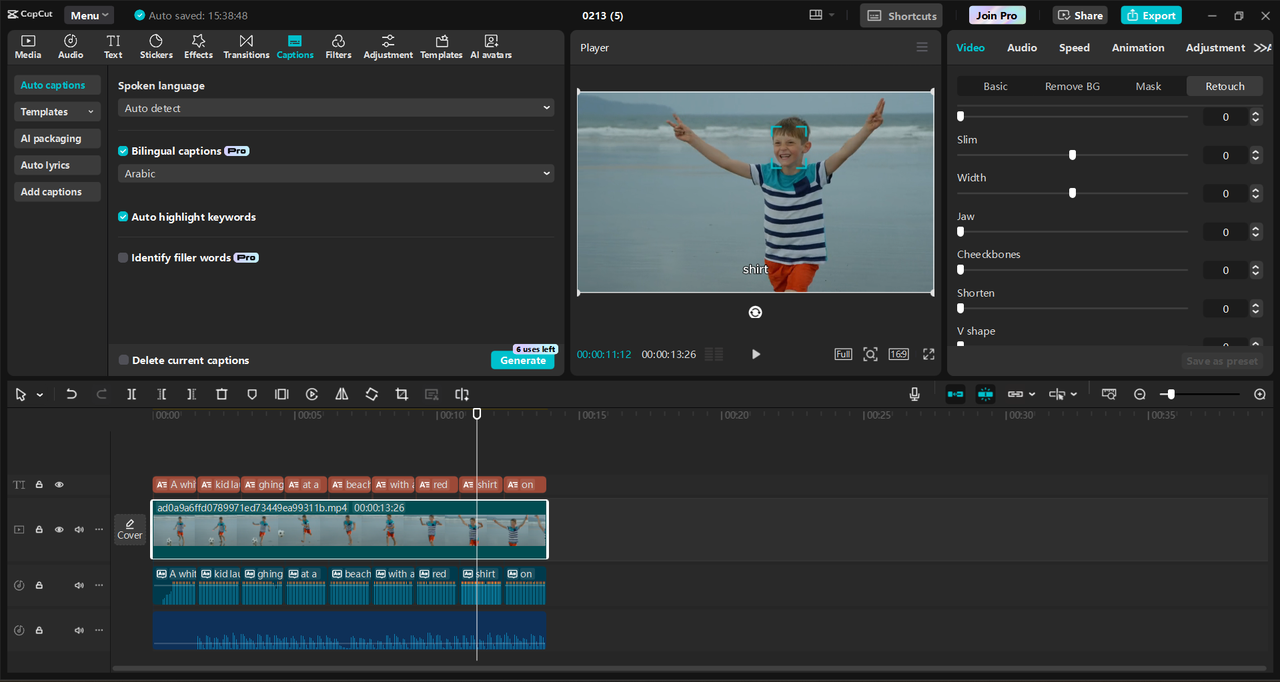Screen dimensions: 1280x682
Task: Open the Stickers panel
Action: 156,47
